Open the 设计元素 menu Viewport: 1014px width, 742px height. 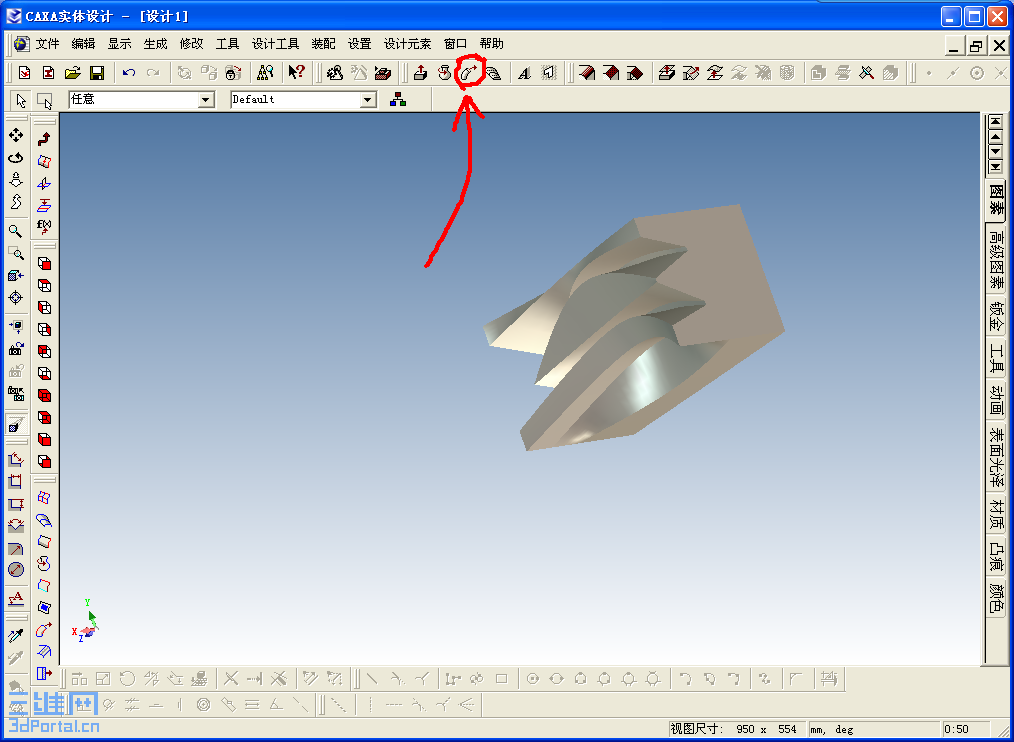pos(407,44)
